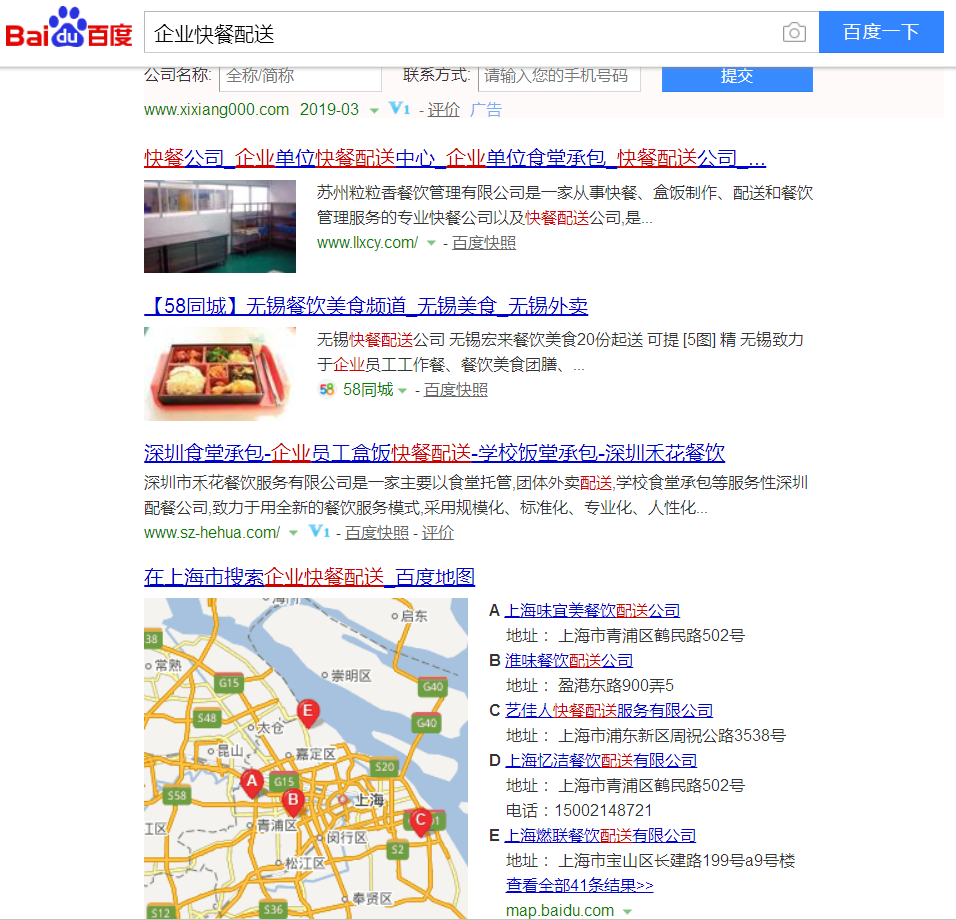Open camera image search icon
This screenshot has height=920, width=956.
tap(794, 32)
